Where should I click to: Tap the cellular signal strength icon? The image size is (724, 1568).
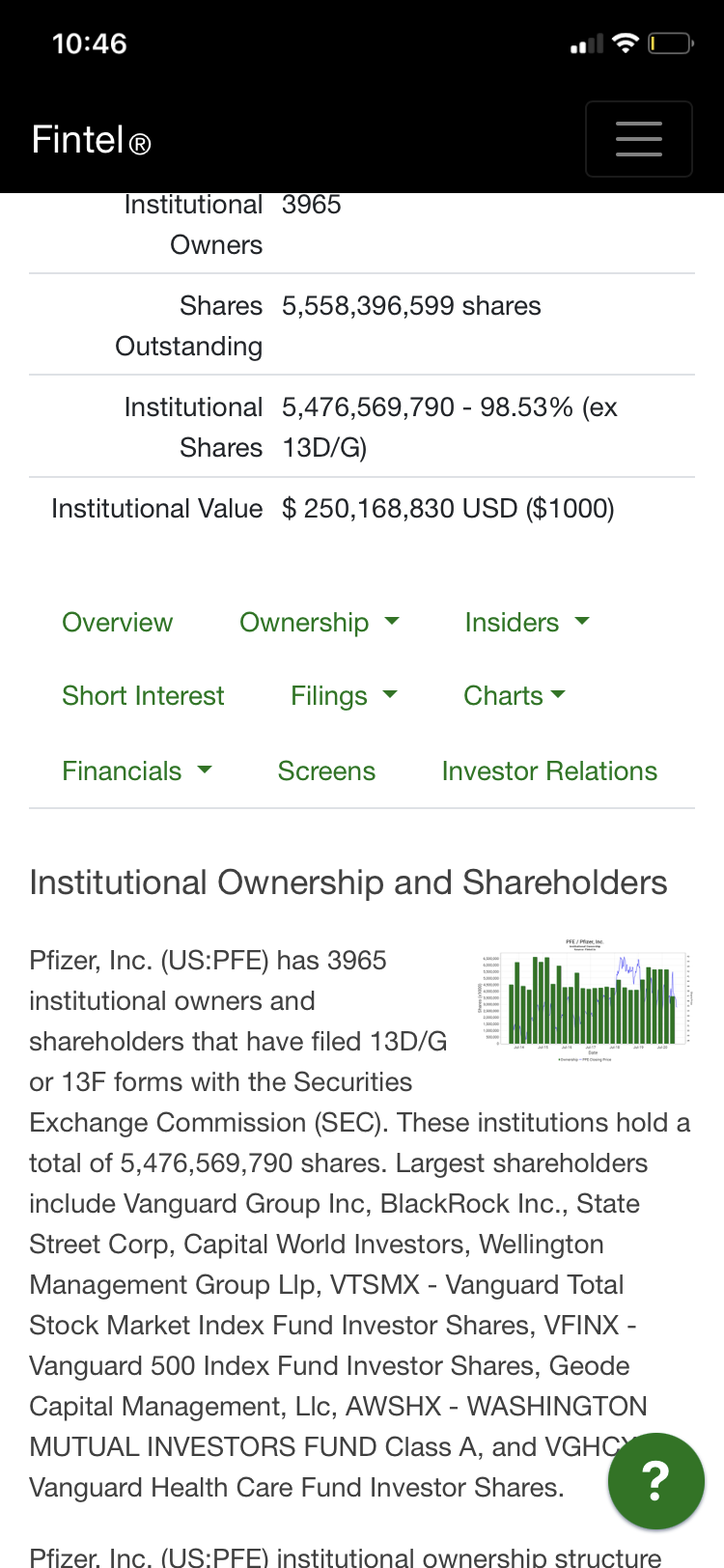(586, 44)
